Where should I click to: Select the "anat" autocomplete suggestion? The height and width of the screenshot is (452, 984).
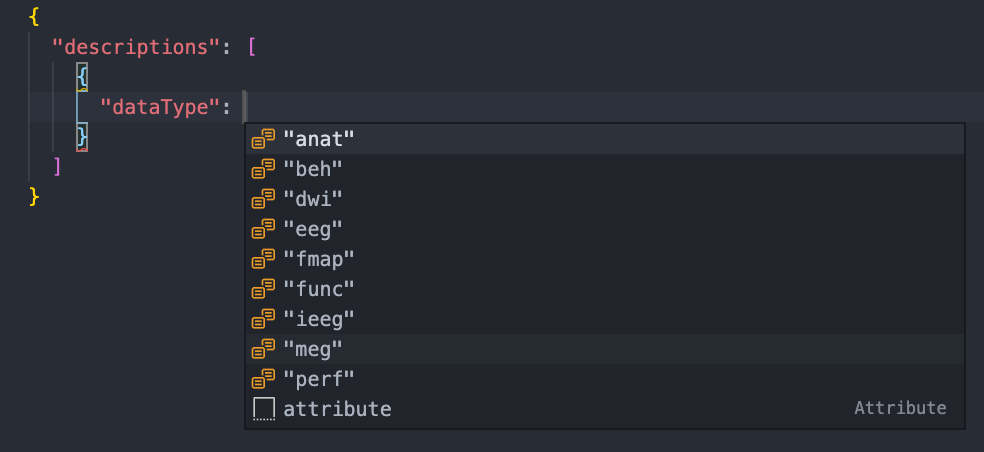point(319,139)
